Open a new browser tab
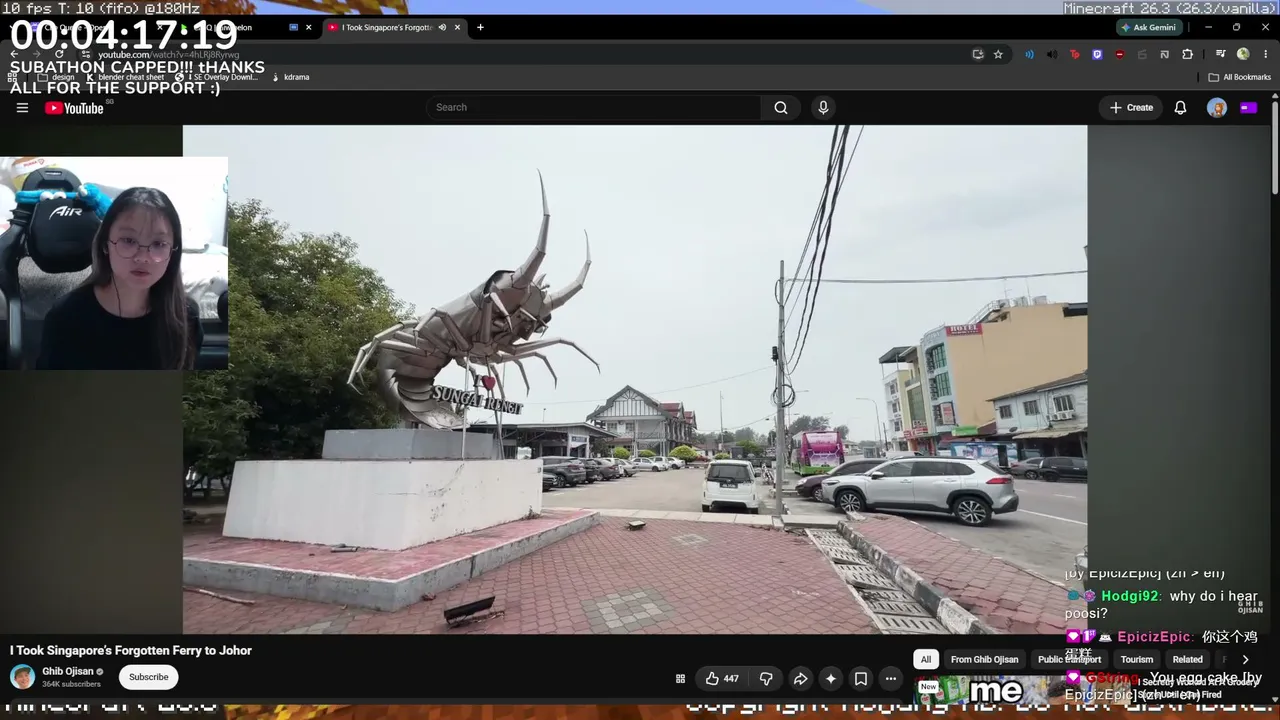The image size is (1280, 720). pyautogui.click(x=480, y=27)
